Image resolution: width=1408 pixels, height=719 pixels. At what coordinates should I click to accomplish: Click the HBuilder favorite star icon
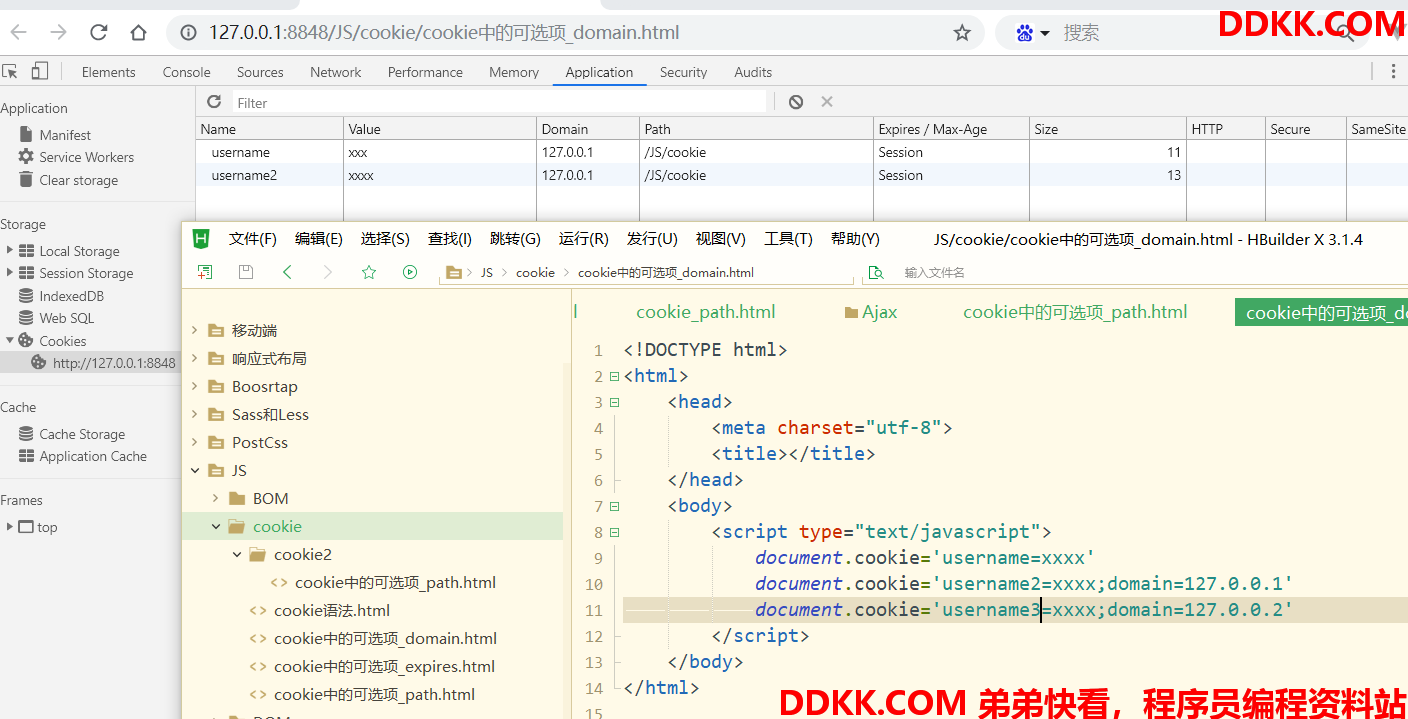(x=369, y=272)
